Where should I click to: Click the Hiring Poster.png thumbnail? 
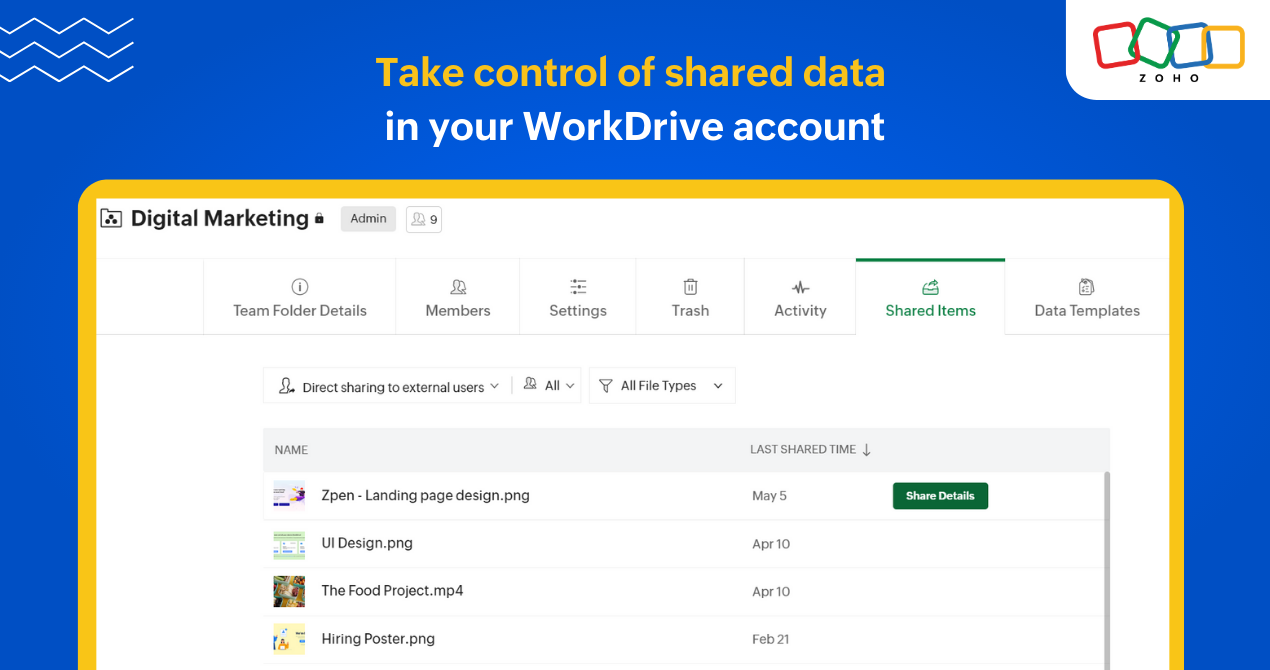click(x=289, y=639)
